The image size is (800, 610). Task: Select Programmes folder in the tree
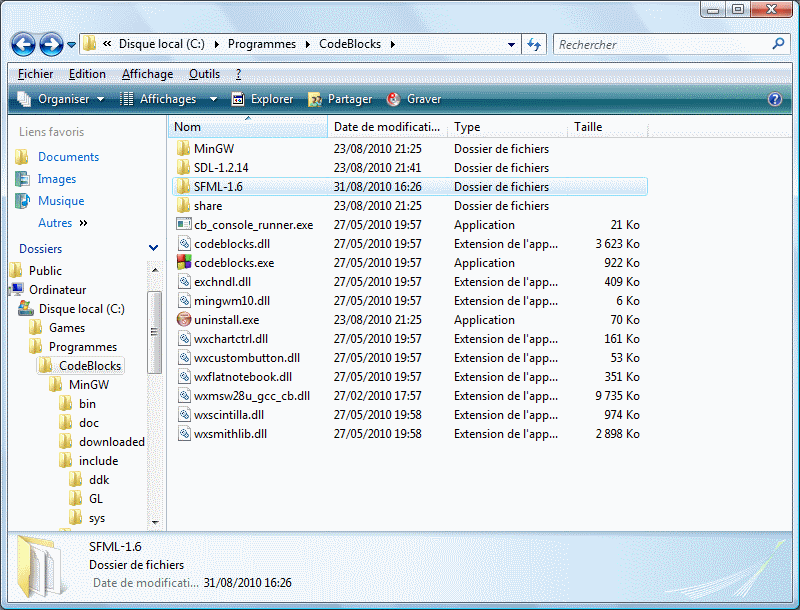coord(83,347)
